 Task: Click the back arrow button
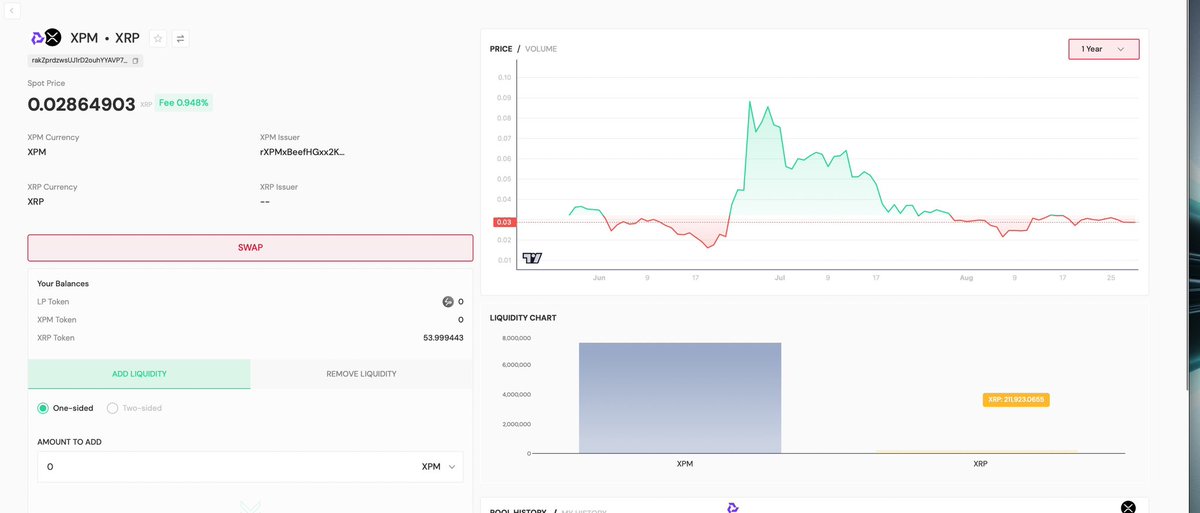(10, 9)
